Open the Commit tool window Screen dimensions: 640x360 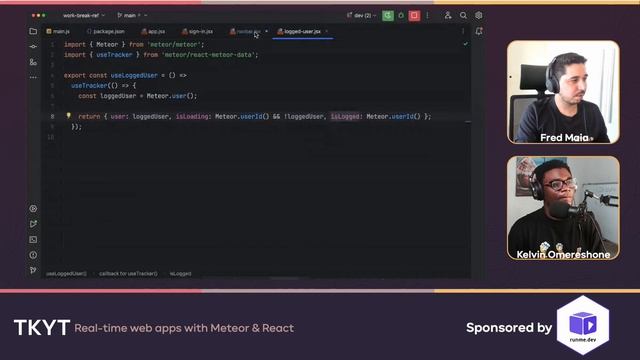(x=33, y=47)
